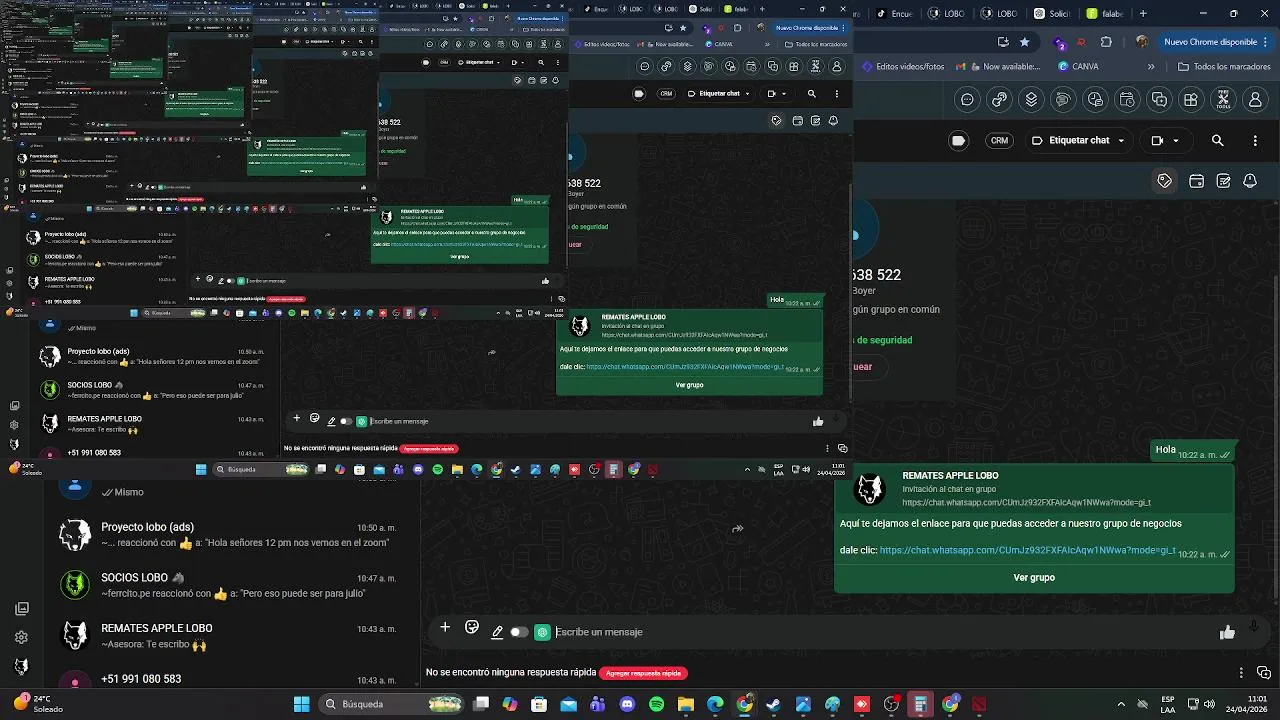Click the outermost green AI icon beside the toggle
The height and width of the screenshot is (720, 1280).
(x=542, y=632)
